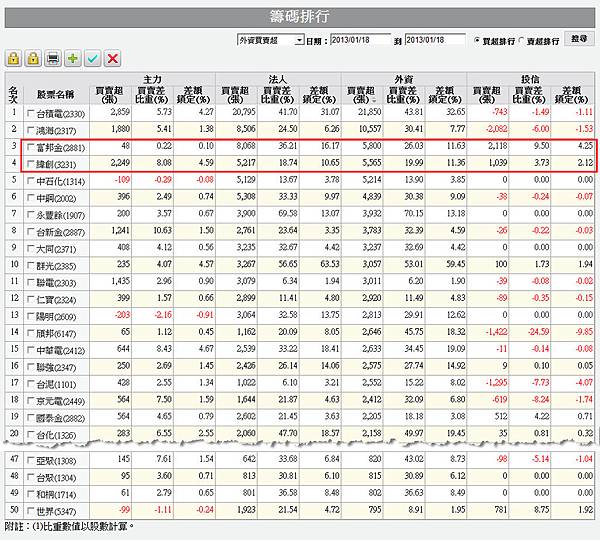Click the -1,422 投信 value for 順邦
Viewport: 600px width, 540px height.
tap(496, 331)
